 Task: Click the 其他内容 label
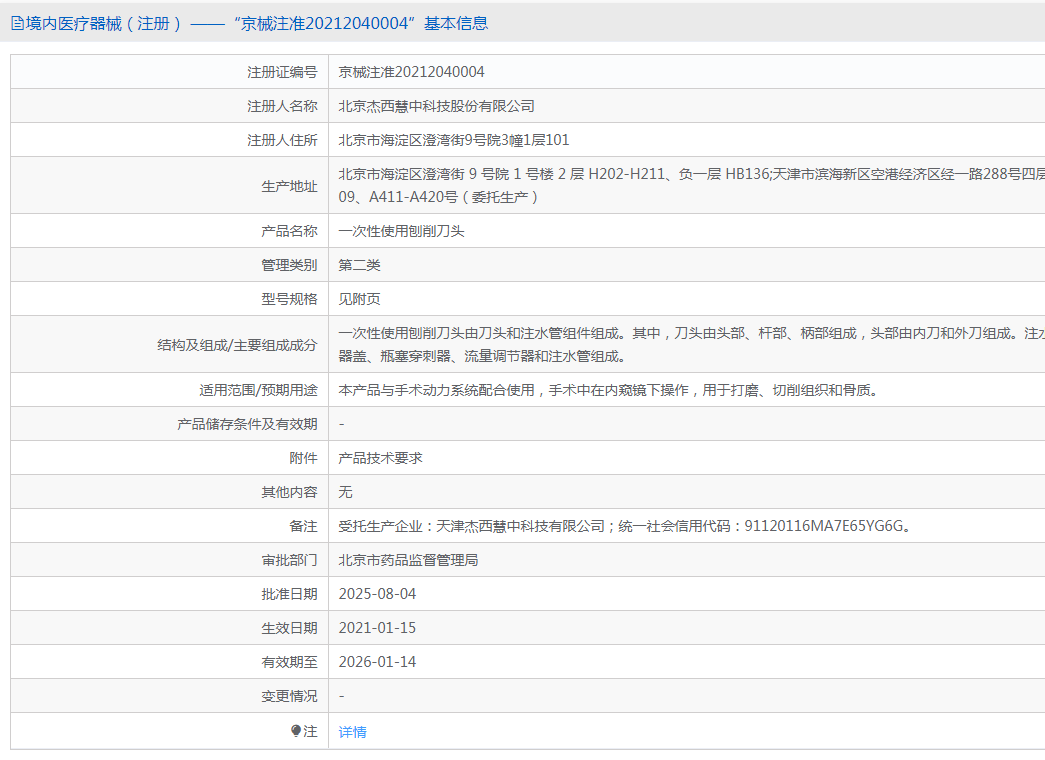(289, 492)
